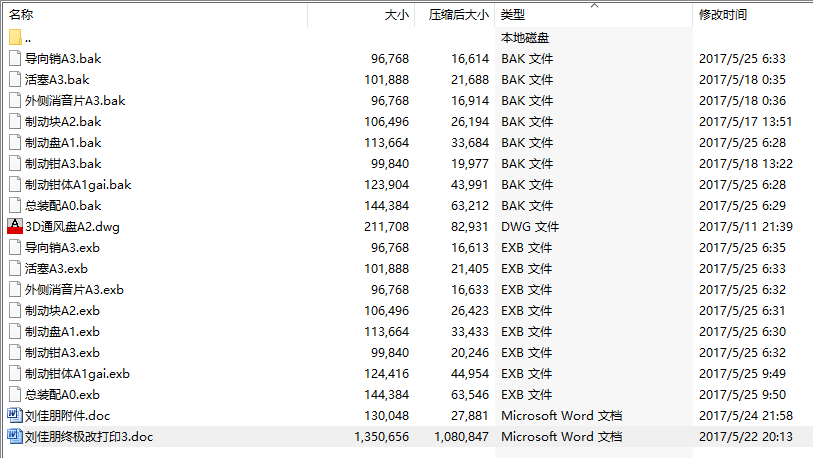Open the parent folder ".." icon
Screen dimensions: 813x458
point(15,37)
